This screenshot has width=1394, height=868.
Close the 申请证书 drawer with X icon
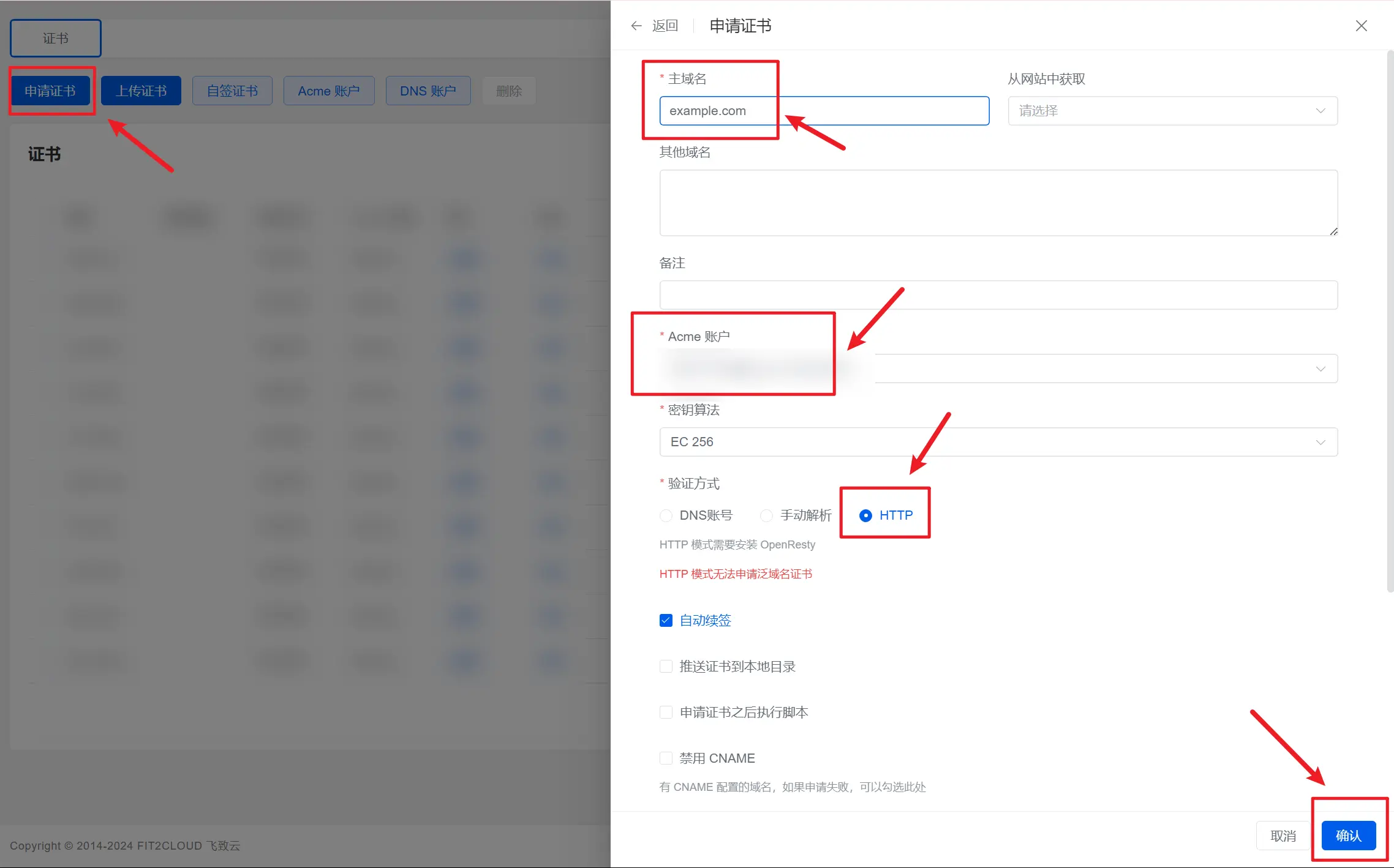coord(1361,26)
